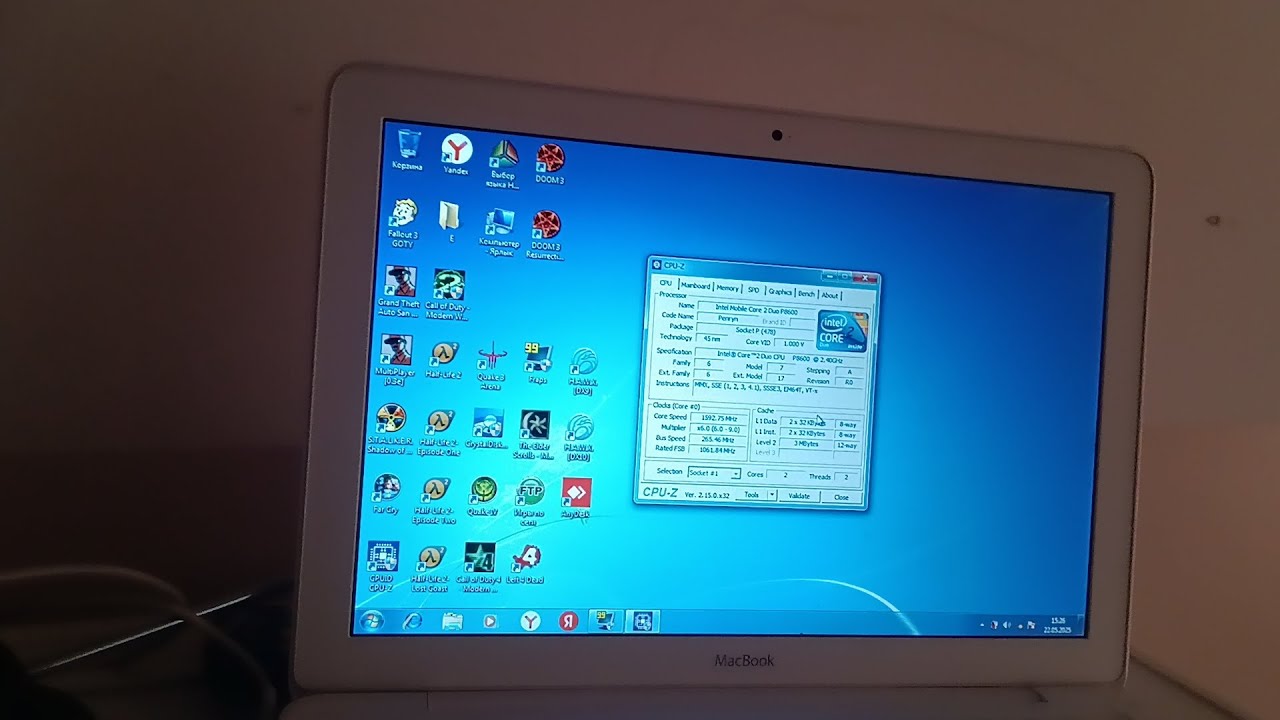Open the Fraps desktop shortcut
The image size is (1280, 720).
click(x=538, y=363)
